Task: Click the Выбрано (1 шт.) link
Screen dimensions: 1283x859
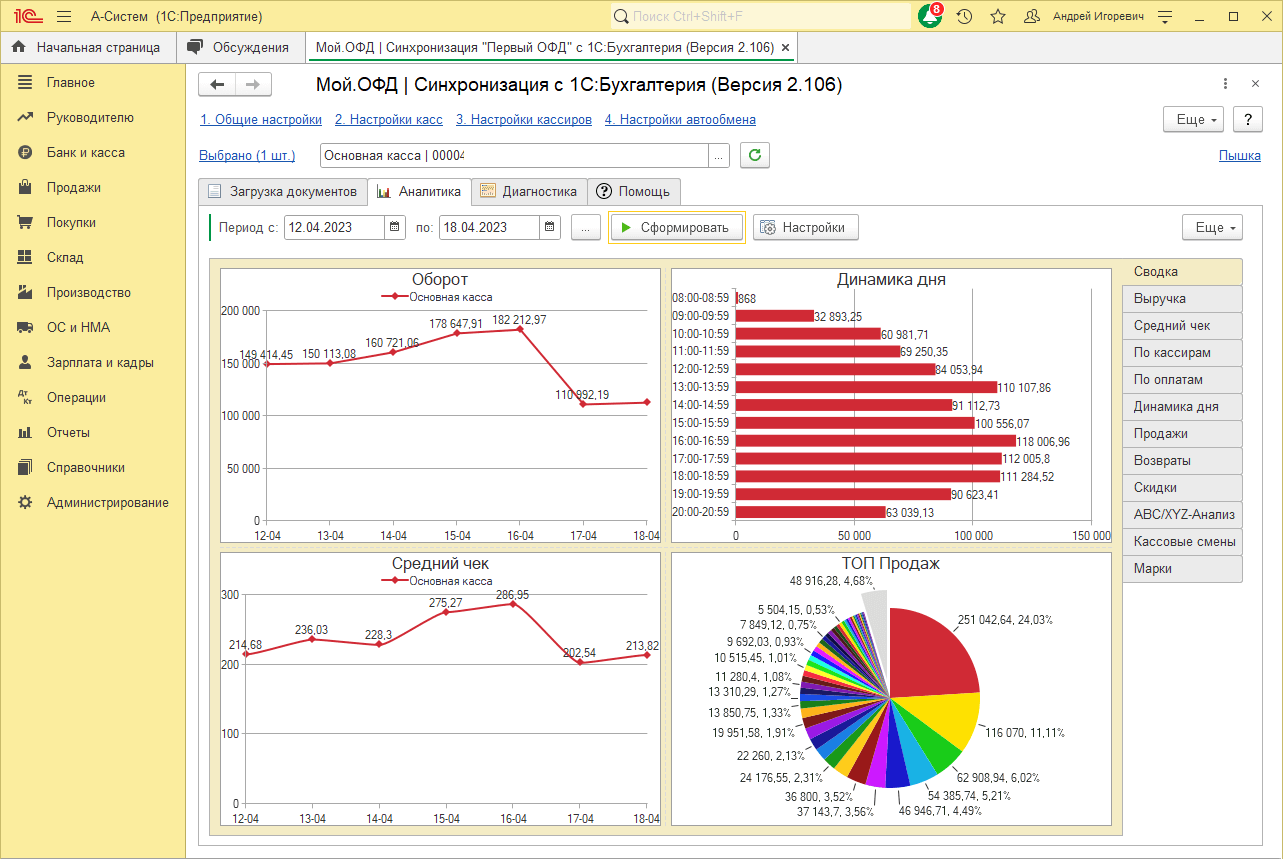Action: [248, 155]
